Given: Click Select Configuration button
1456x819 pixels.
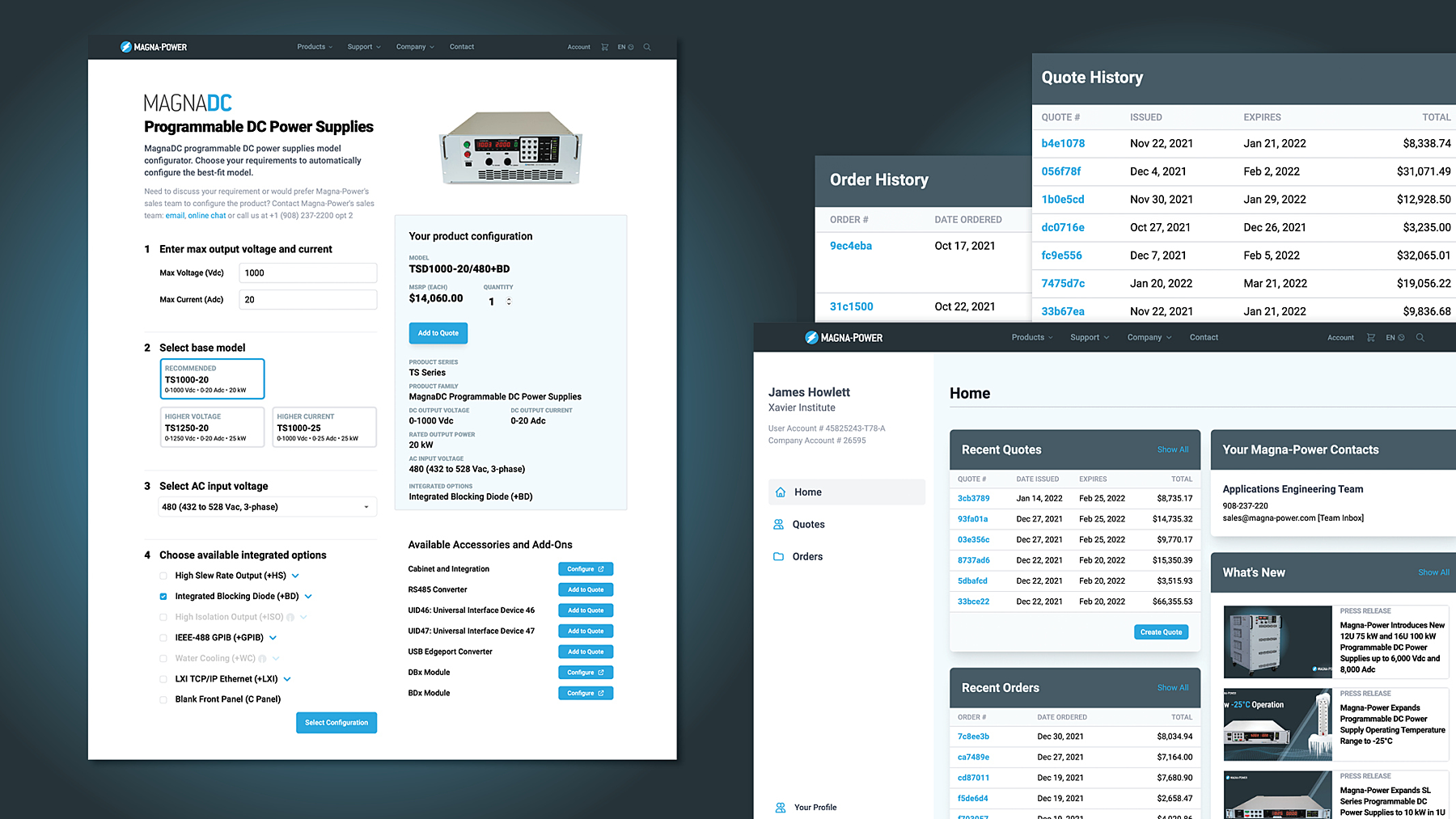Looking at the screenshot, I should [x=336, y=723].
